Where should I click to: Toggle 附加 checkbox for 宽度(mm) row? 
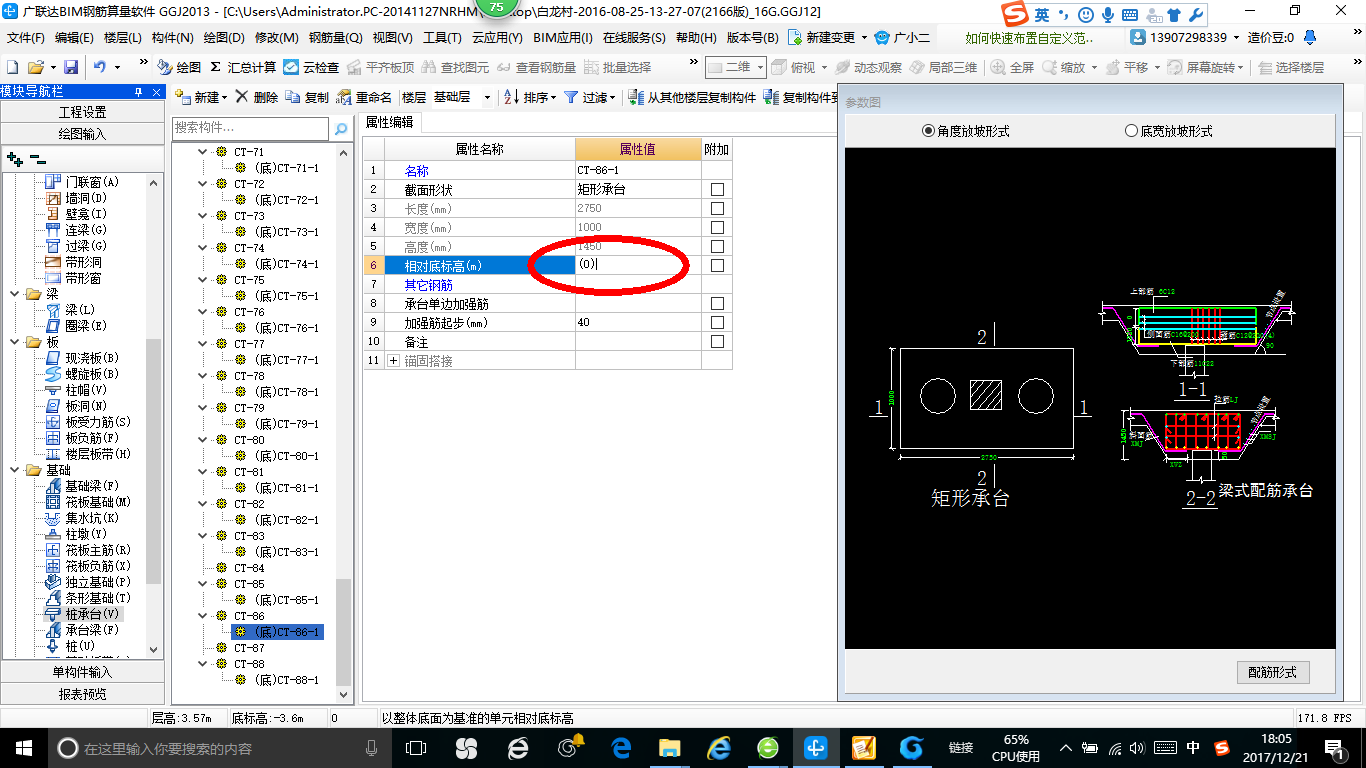click(x=717, y=228)
